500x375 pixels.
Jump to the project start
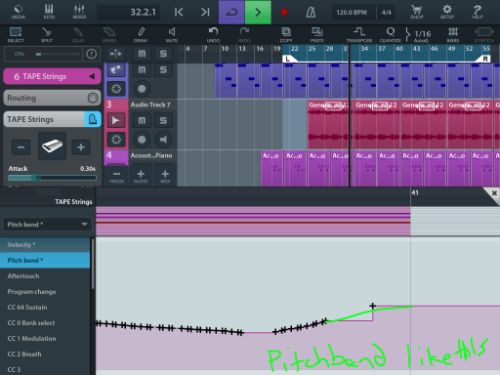click(179, 12)
